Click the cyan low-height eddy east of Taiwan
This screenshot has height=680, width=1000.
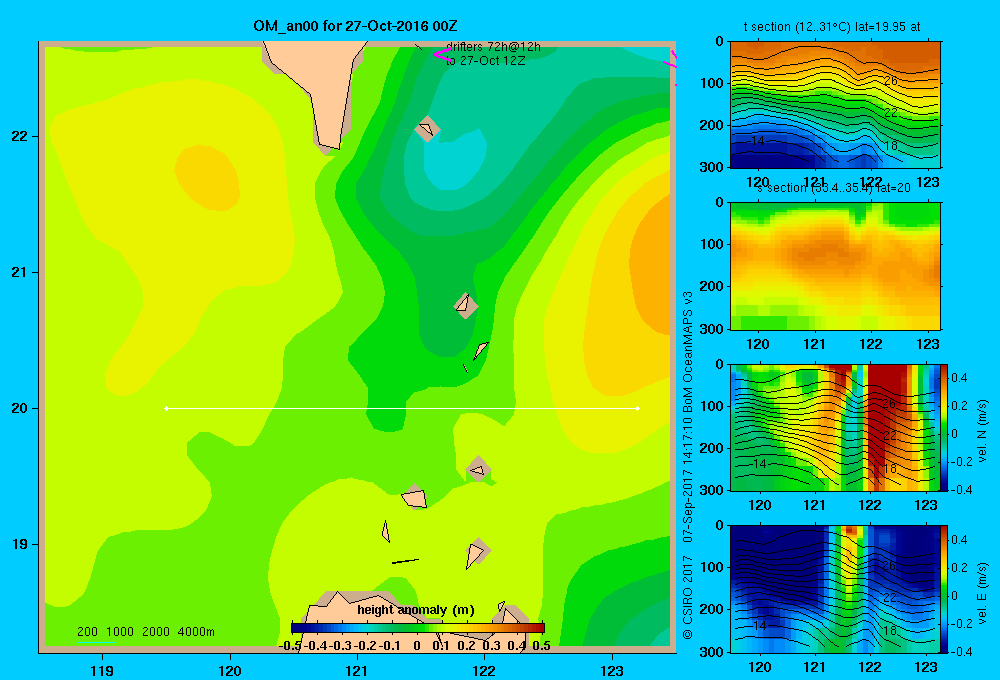click(x=454, y=159)
